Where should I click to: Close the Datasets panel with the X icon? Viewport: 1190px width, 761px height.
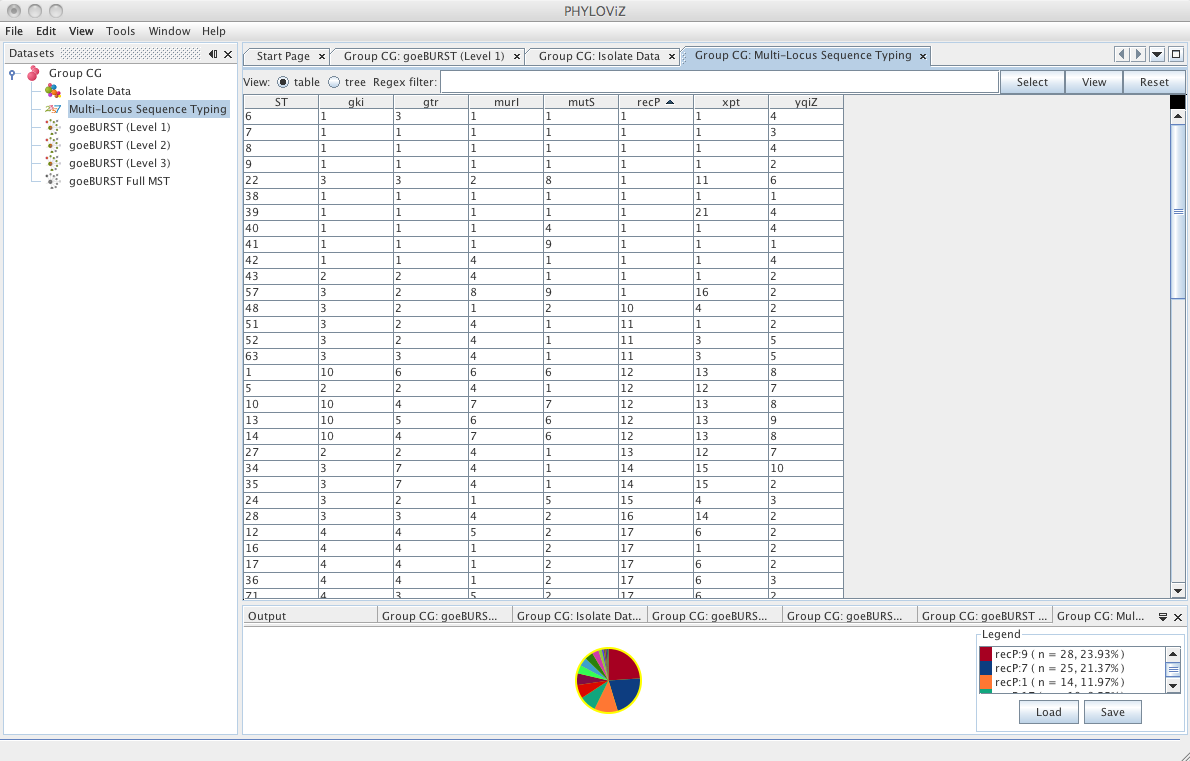[228, 54]
